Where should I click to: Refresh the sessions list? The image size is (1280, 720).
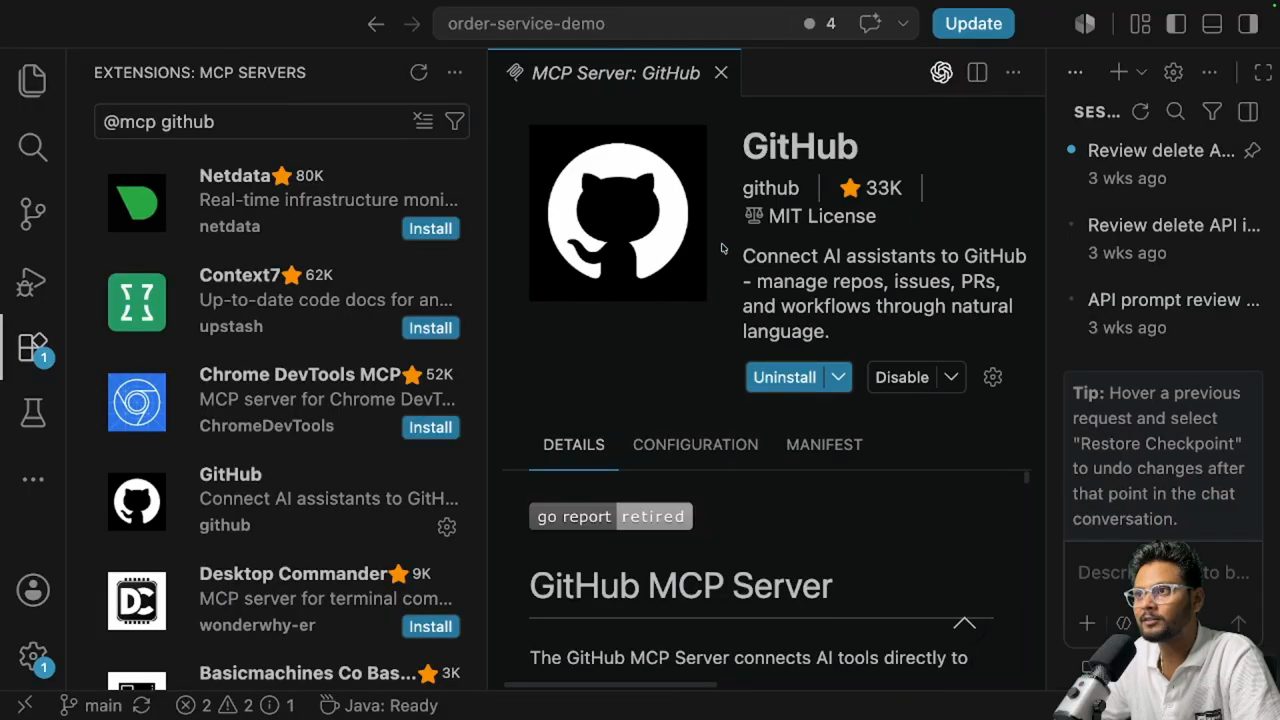(x=1140, y=111)
